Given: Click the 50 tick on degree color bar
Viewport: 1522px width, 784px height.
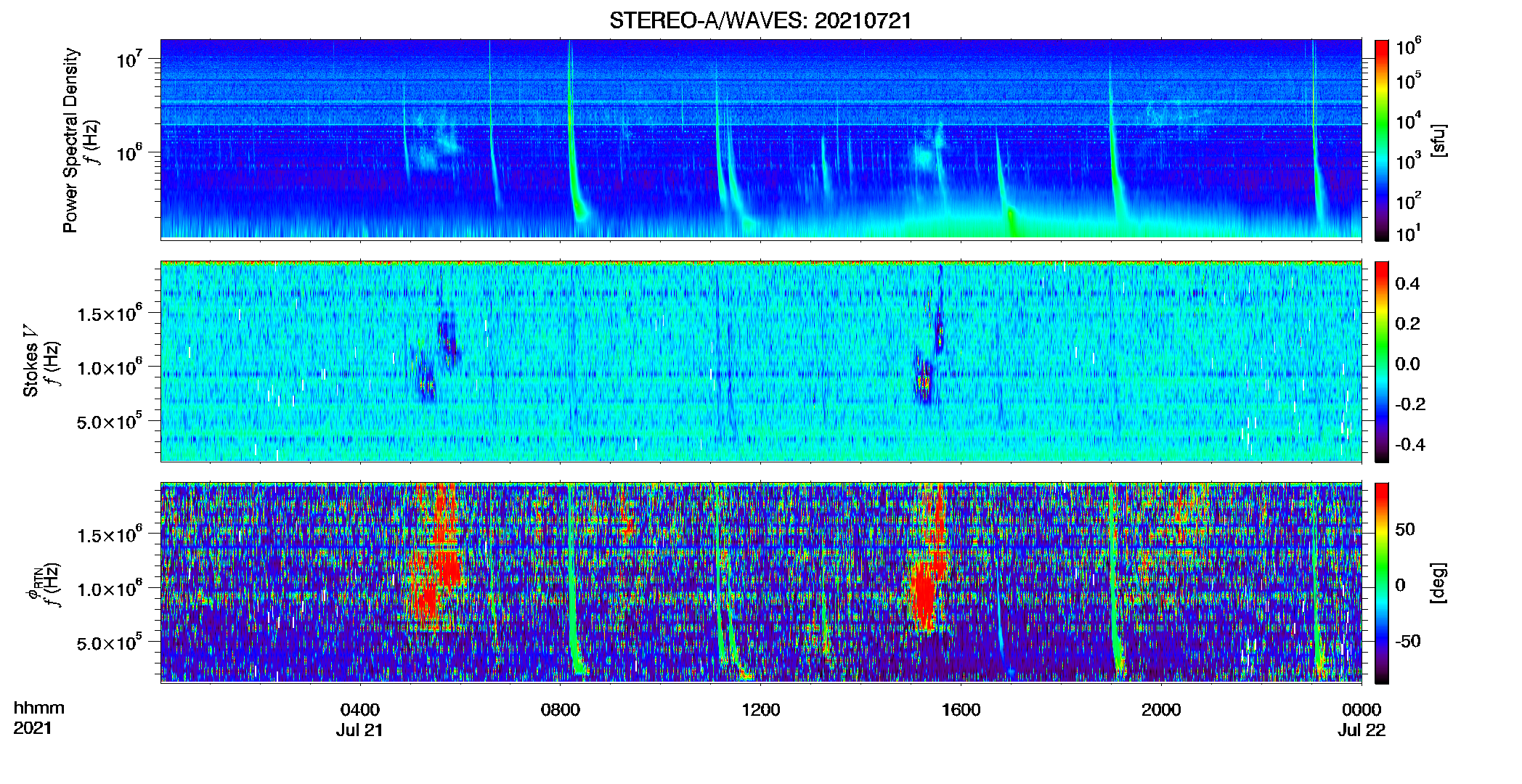Looking at the screenshot, I should [1405, 529].
